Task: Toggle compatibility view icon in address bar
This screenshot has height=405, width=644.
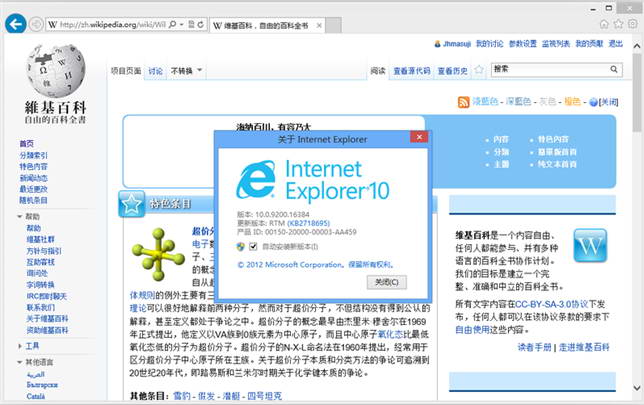Action: click(191, 25)
